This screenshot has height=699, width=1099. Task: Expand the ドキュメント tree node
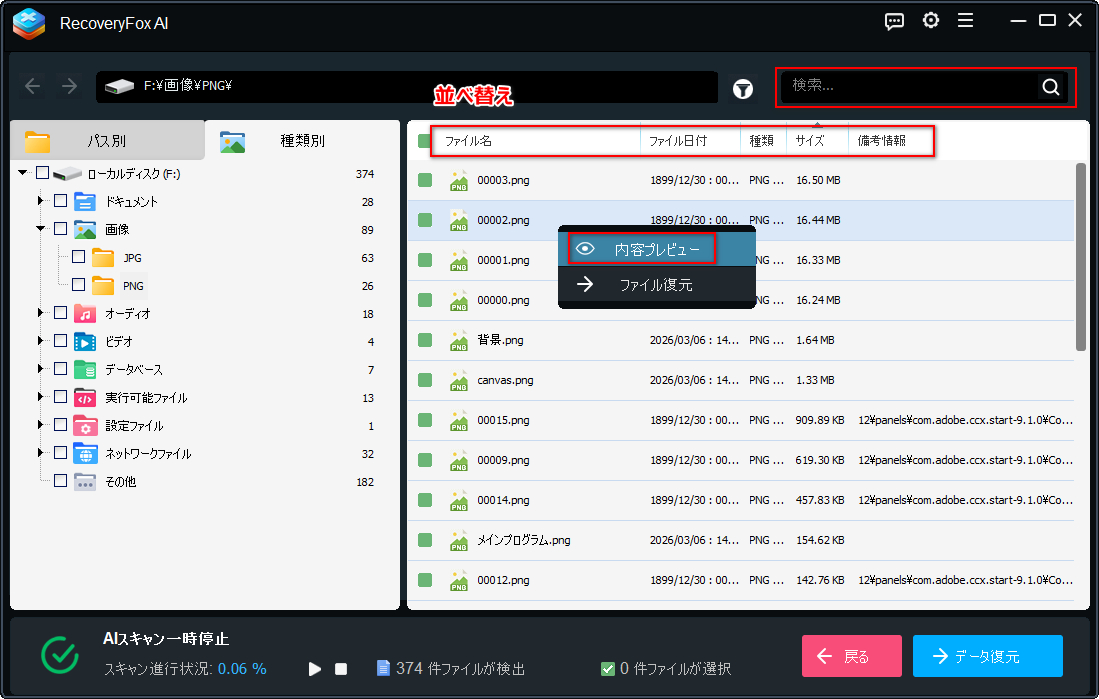(x=41, y=201)
